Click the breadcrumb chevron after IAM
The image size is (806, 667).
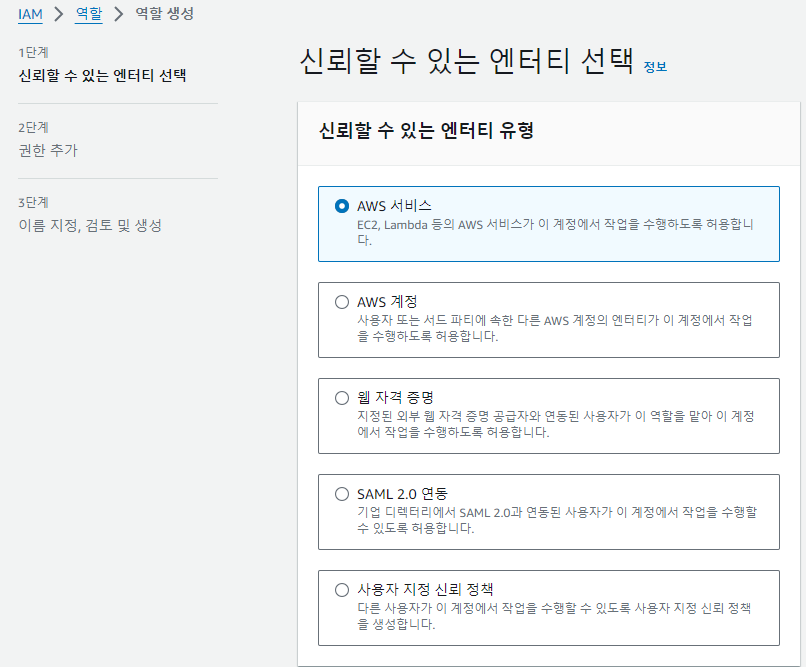[x=59, y=14]
